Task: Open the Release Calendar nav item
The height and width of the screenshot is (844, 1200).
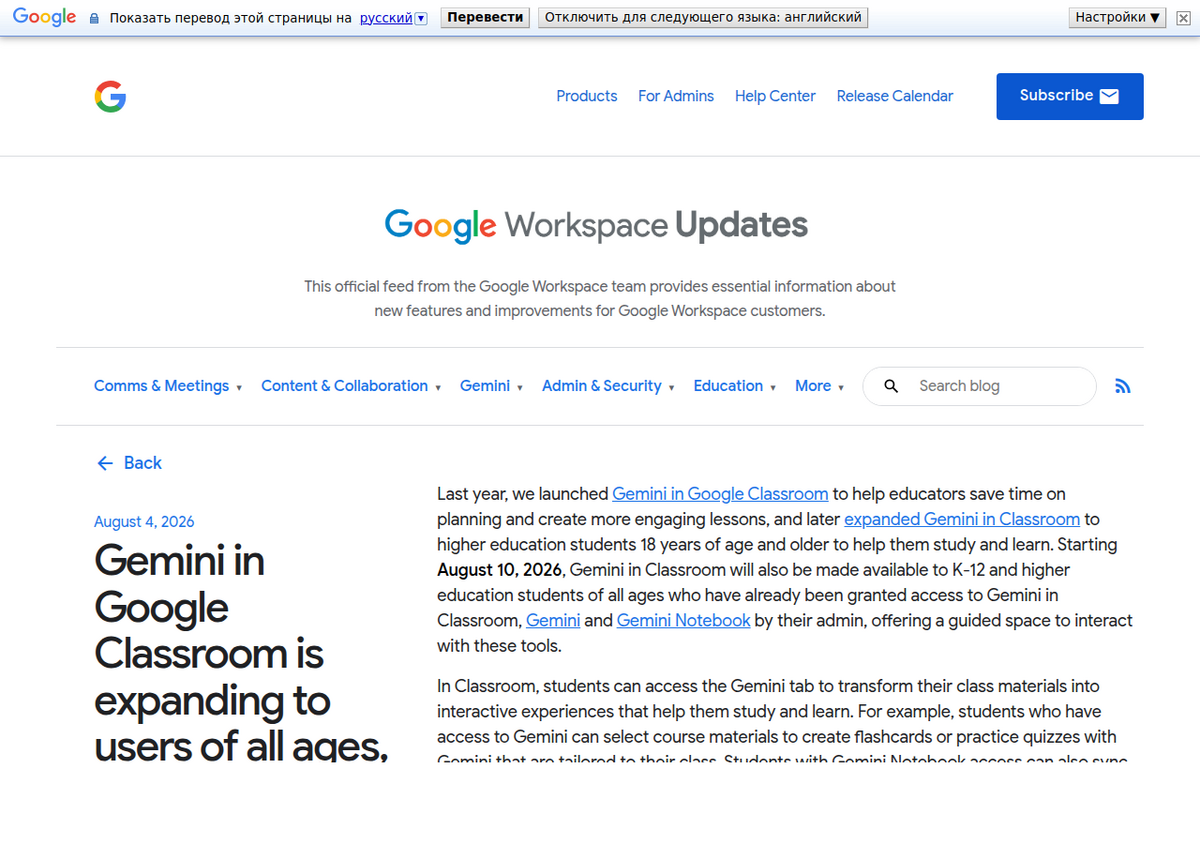Action: point(895,96)
